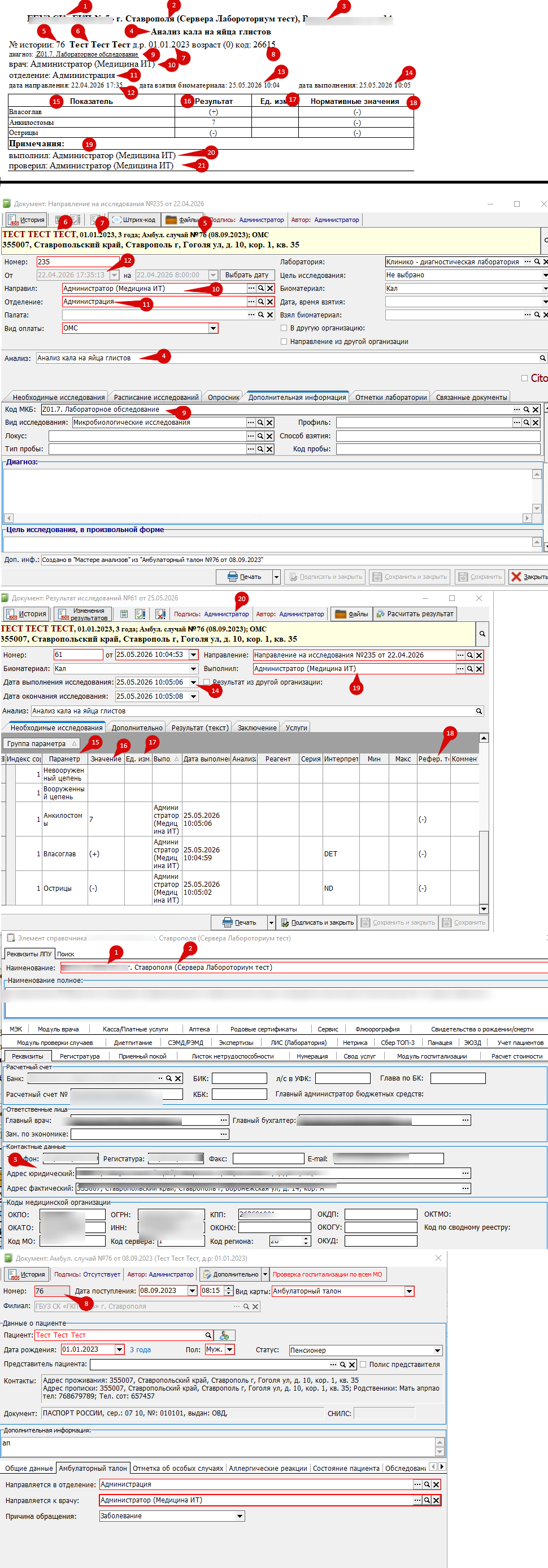Search the Банк field in the ЛПУ реквизиты

pyautogui.click(x=169, y=1079)
